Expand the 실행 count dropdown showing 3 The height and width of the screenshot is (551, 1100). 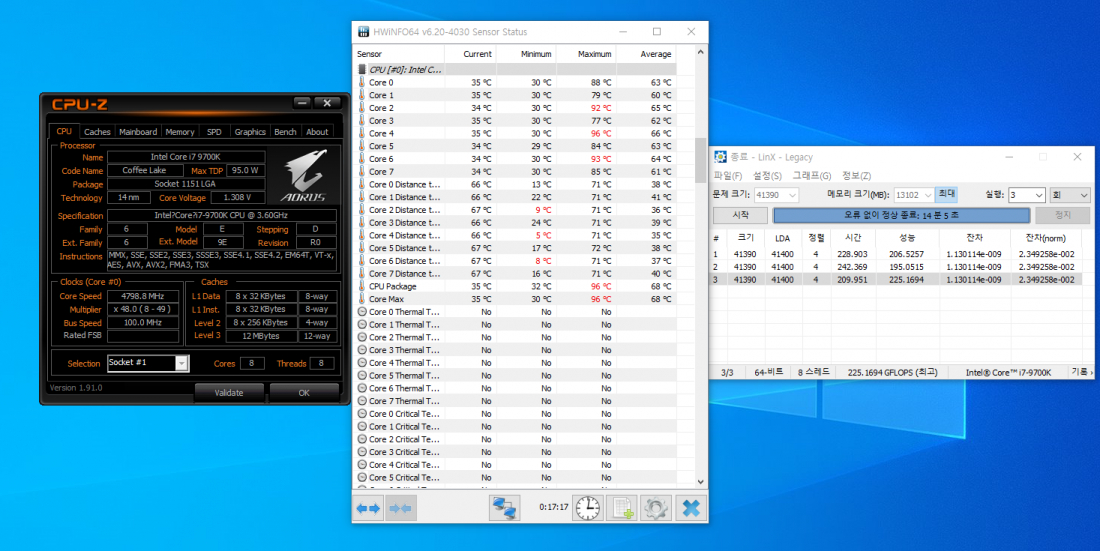click(x=1039, y=195)
